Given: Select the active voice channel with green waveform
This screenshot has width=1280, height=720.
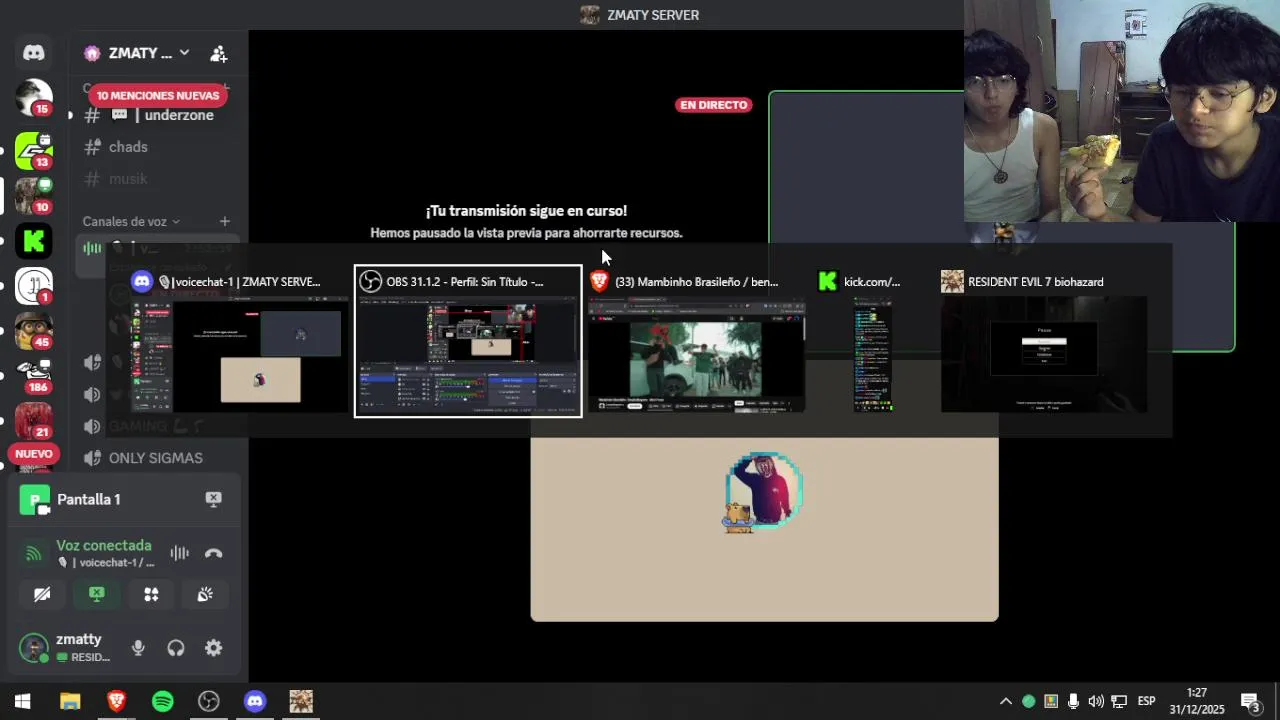Looking at the screenshot, I should tap(158, 248).
